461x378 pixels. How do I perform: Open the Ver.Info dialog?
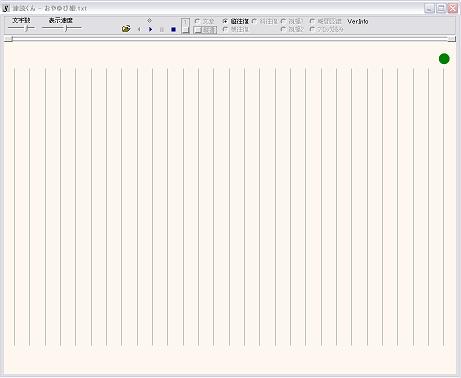tap(358, 21)
